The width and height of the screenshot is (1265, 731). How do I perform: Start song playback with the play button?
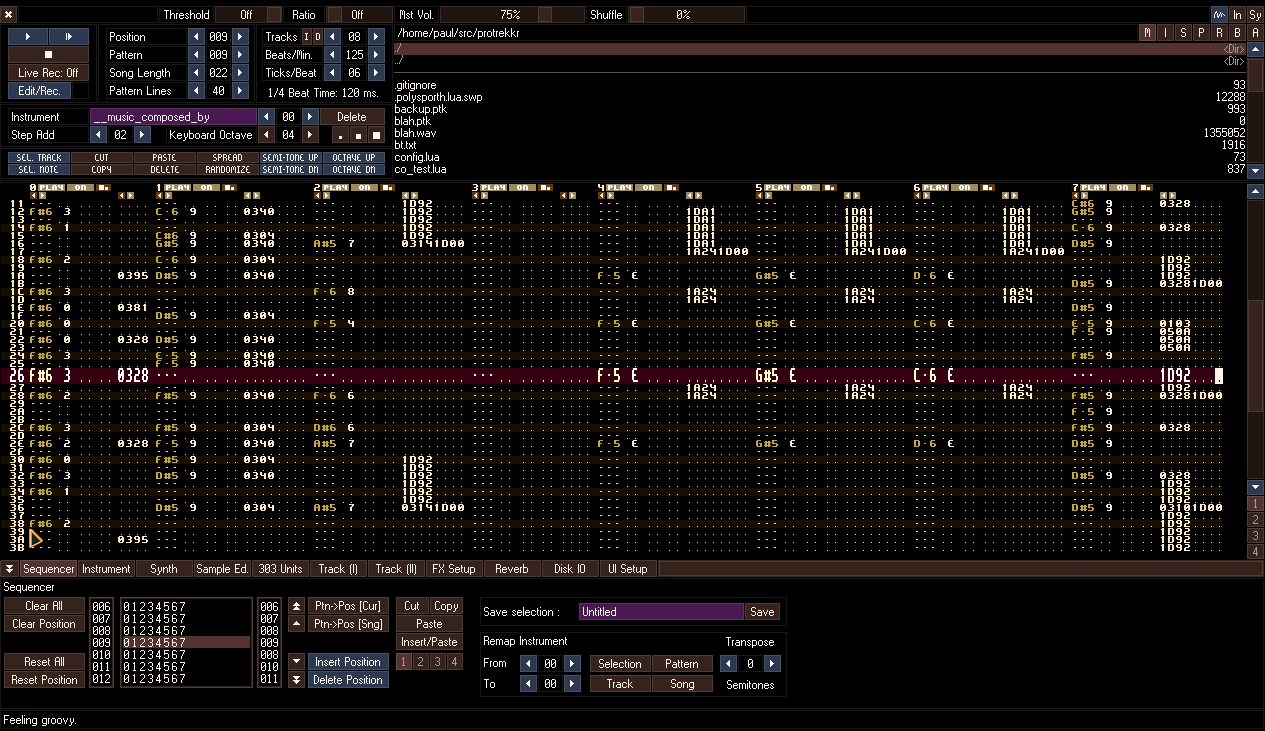[28, 36]
